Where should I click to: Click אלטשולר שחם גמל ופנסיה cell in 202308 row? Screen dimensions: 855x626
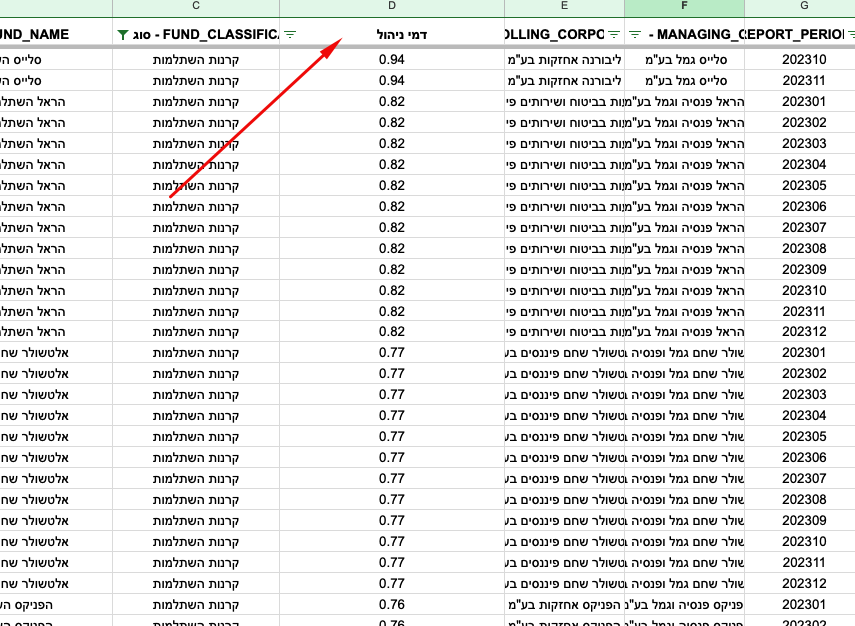[x=684, y=499]
